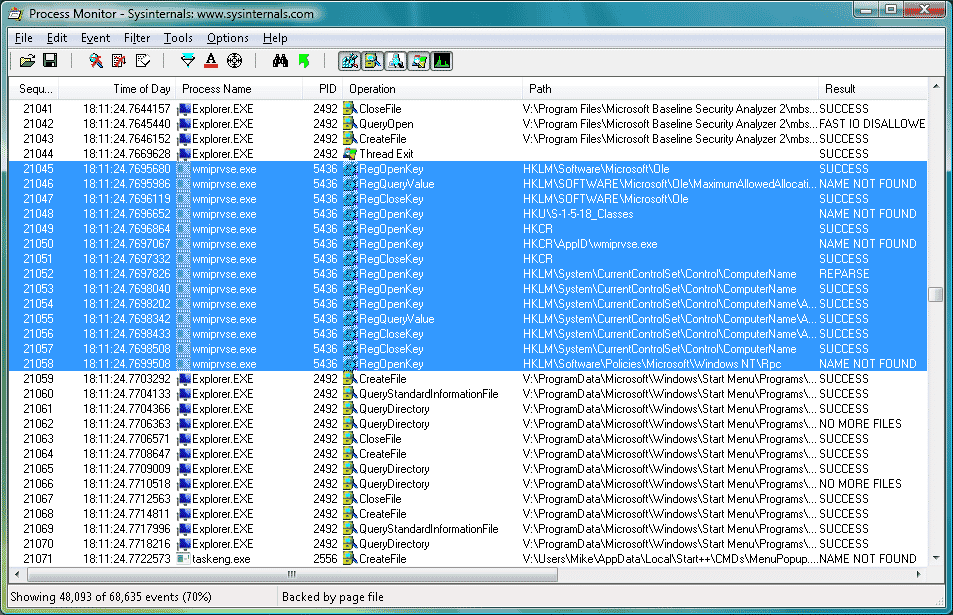This screenshot has height=615, width=953.
Task: Open the Tools menu
Action: click(178, 38)
